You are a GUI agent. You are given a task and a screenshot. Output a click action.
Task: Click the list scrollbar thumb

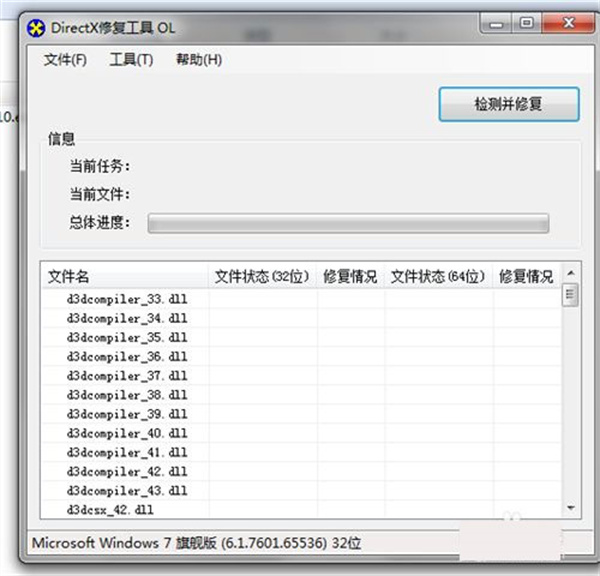pyautogui.click(x=570, y=294)
